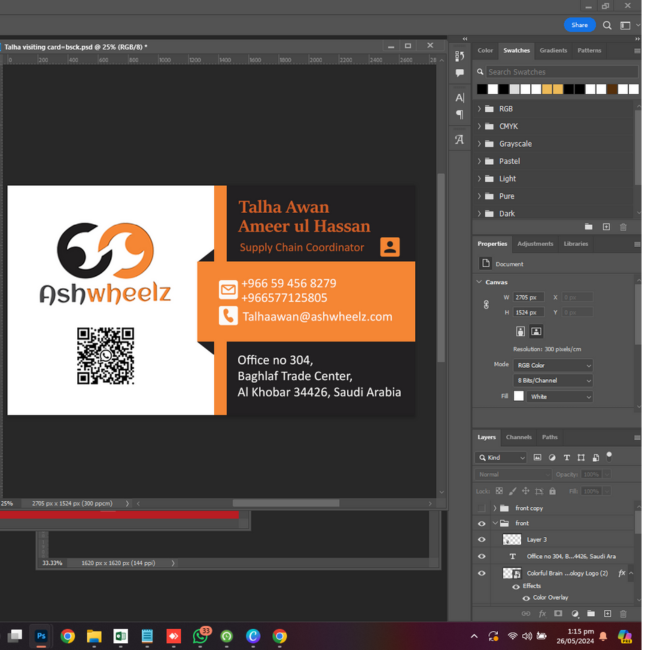Click the Search Swatches field
The width and height of the screenshot is (650, 650).
pyautogui.click(x=562, y=72)
